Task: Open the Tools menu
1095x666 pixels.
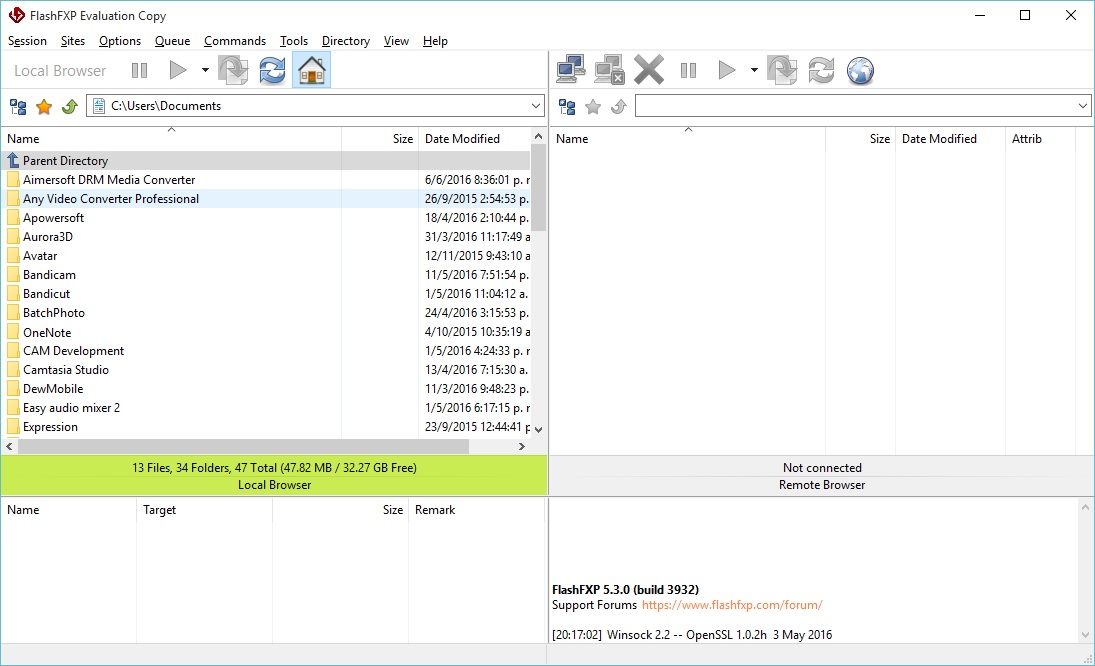Action: point(293,41)
